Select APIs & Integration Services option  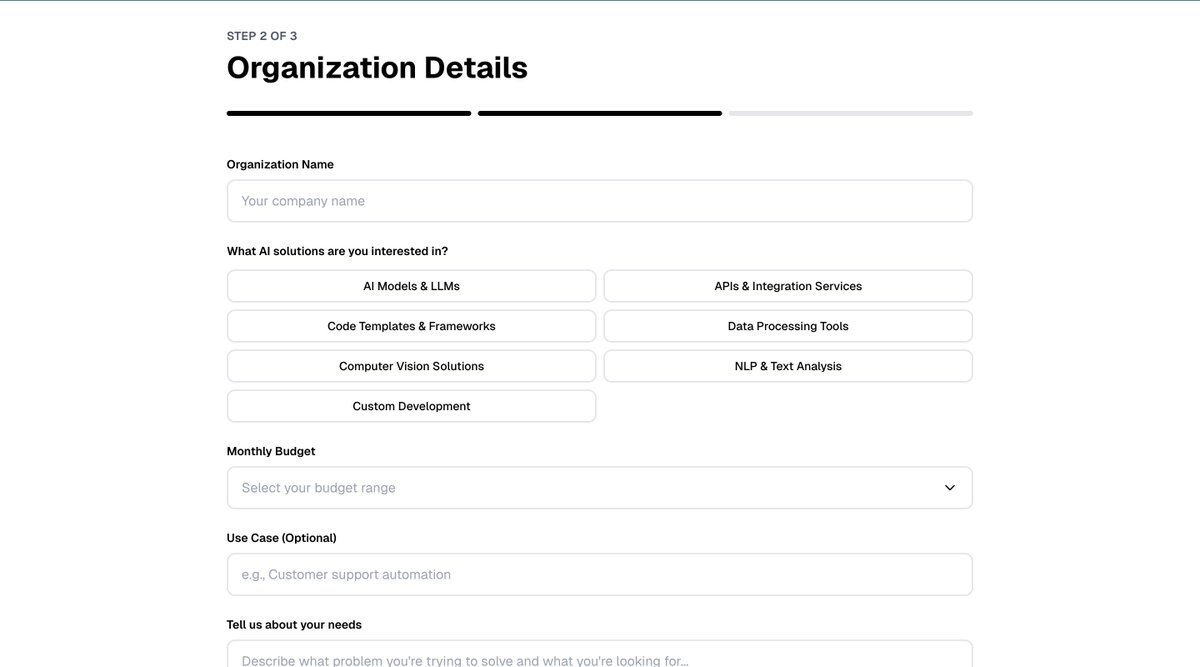pyautogui.click(x=788, y=286)
